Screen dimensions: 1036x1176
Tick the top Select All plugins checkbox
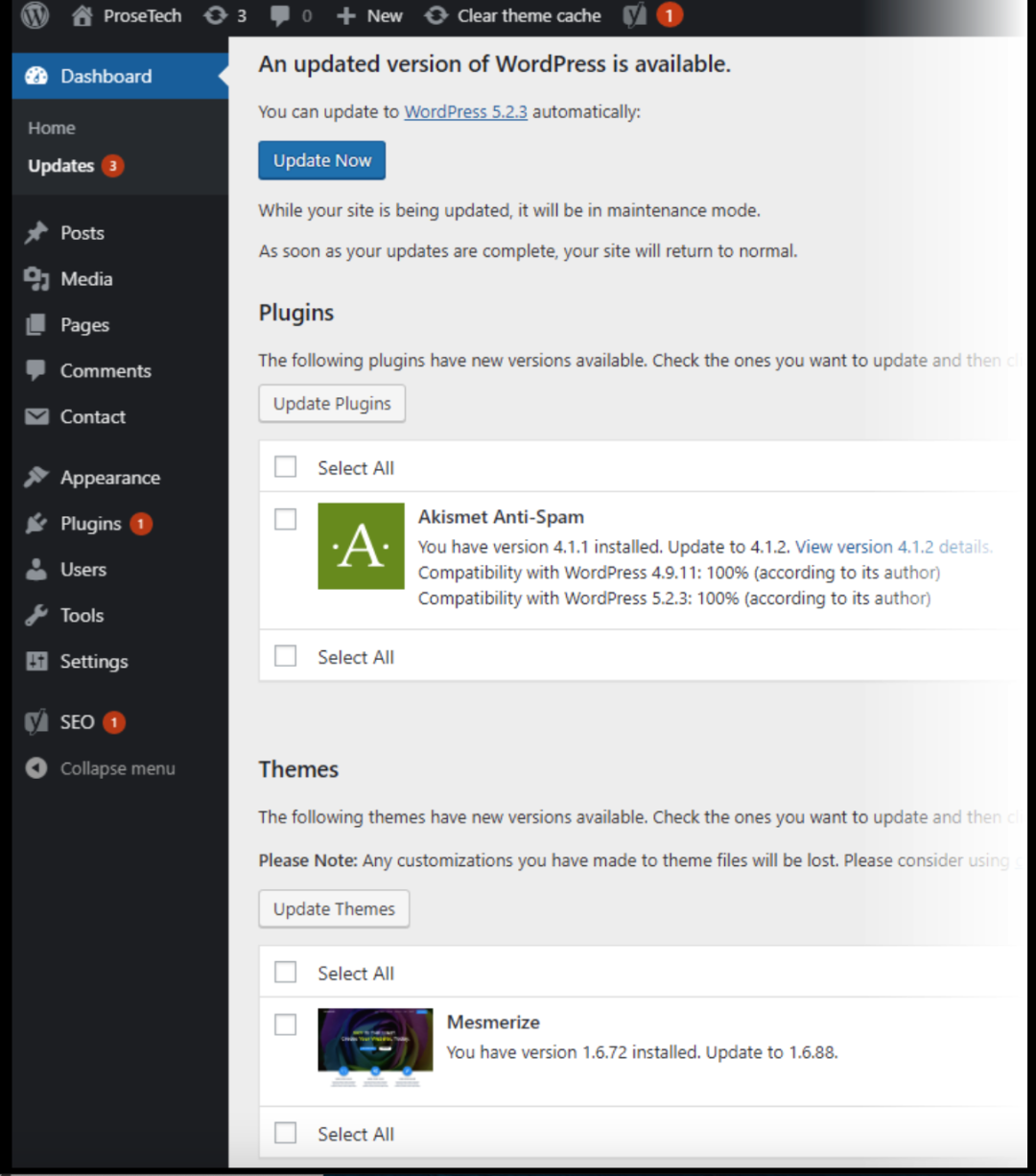point(286,467)
